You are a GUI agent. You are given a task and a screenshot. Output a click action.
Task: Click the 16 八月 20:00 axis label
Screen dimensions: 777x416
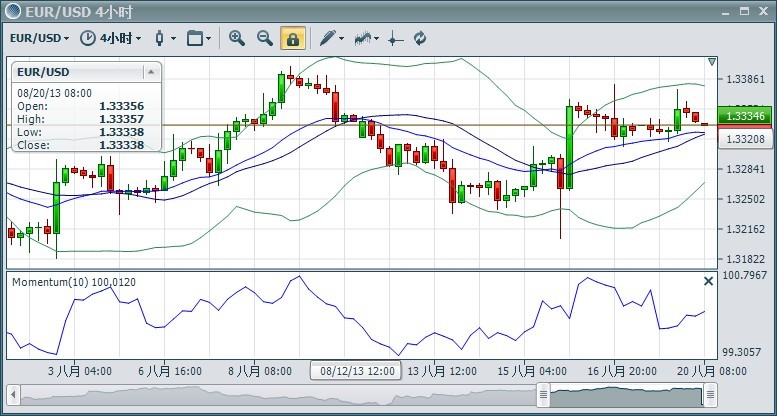(x=622, y=371)
